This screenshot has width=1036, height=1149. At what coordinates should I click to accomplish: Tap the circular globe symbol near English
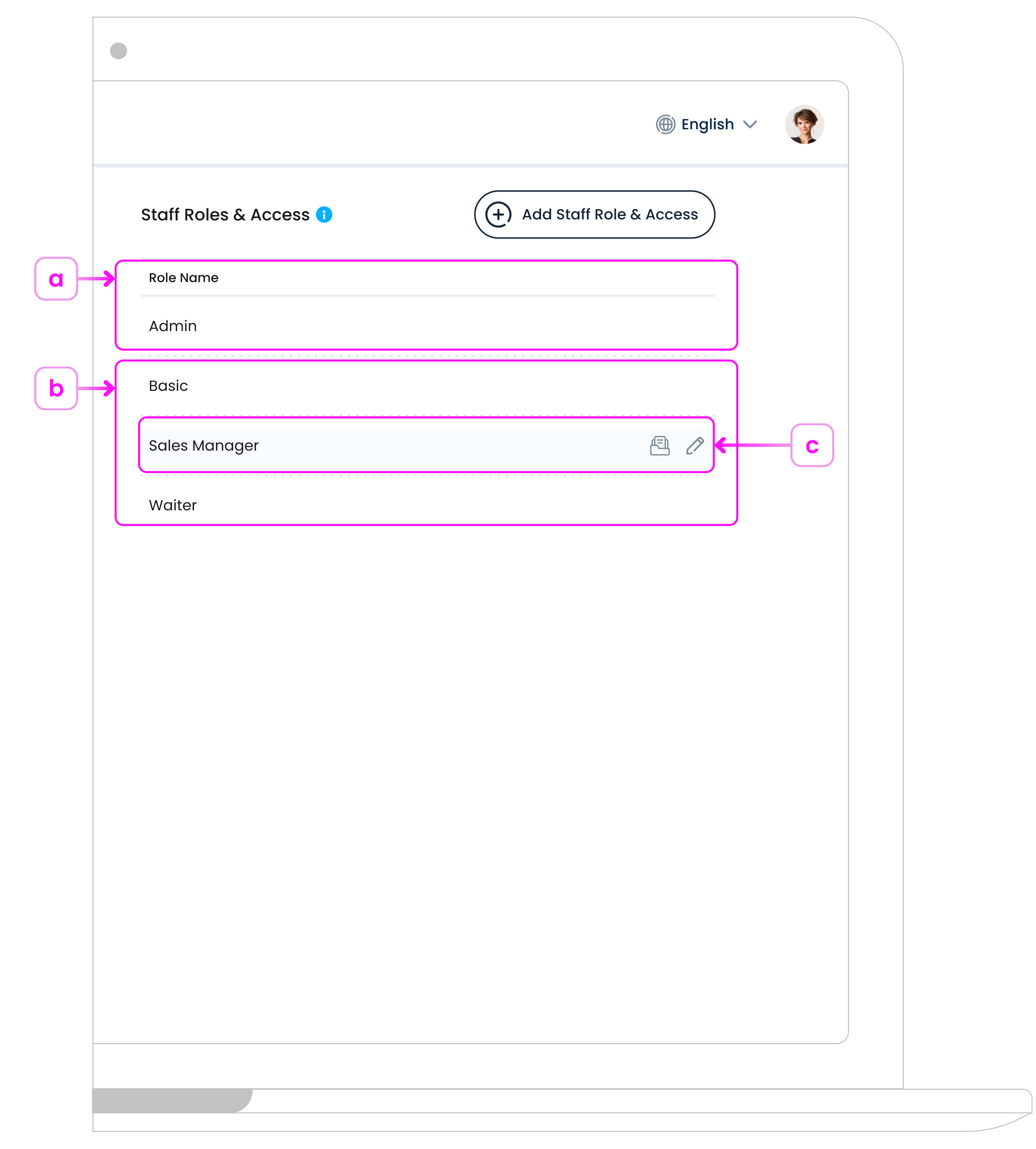(x=666, y=124)
